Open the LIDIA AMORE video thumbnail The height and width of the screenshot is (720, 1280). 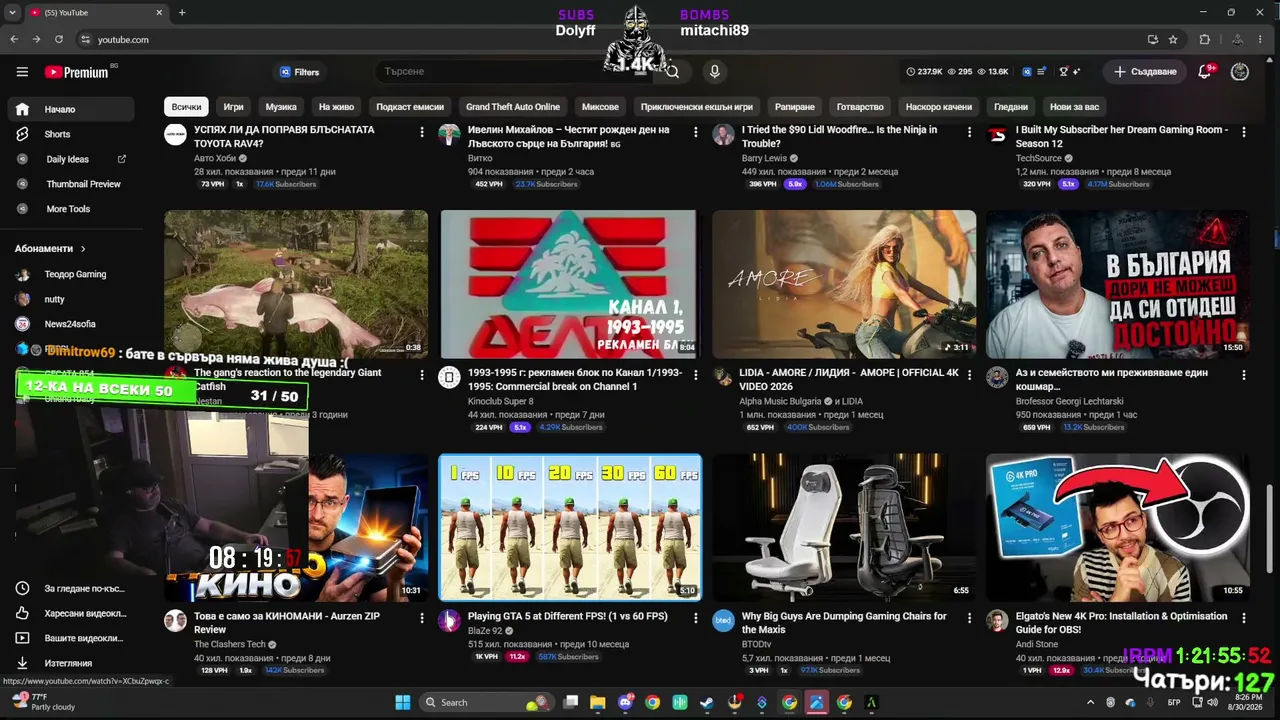point(844,284)
